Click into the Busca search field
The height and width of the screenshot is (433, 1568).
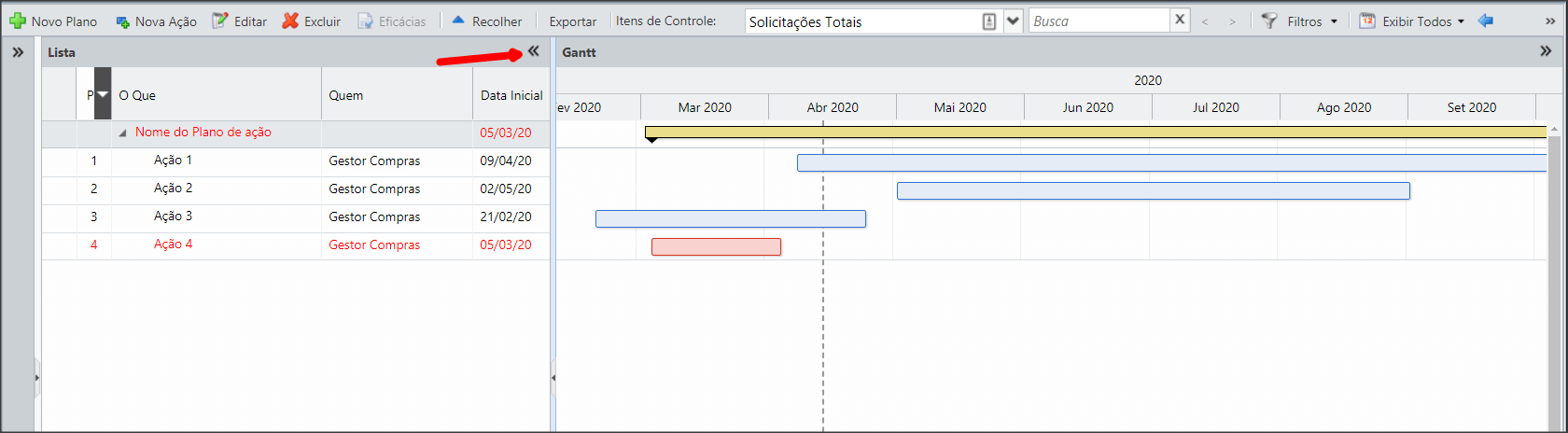1099,21
